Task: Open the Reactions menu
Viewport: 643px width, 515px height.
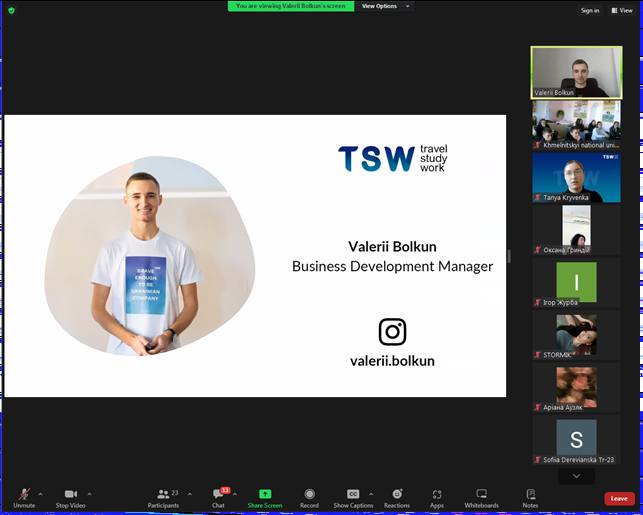Action: point(397,497)
